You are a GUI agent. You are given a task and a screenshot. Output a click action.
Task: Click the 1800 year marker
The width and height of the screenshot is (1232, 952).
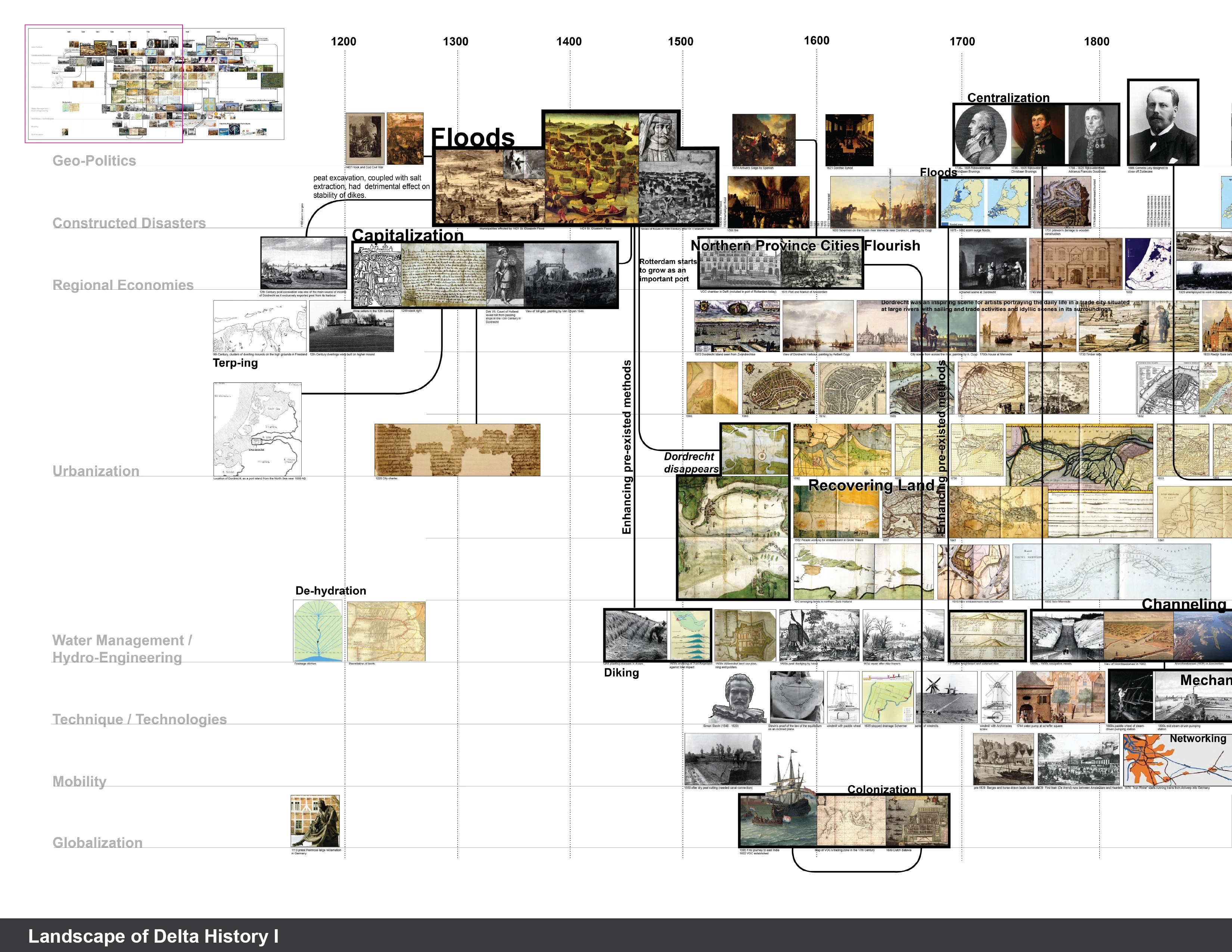click(x=1096, y=41)
